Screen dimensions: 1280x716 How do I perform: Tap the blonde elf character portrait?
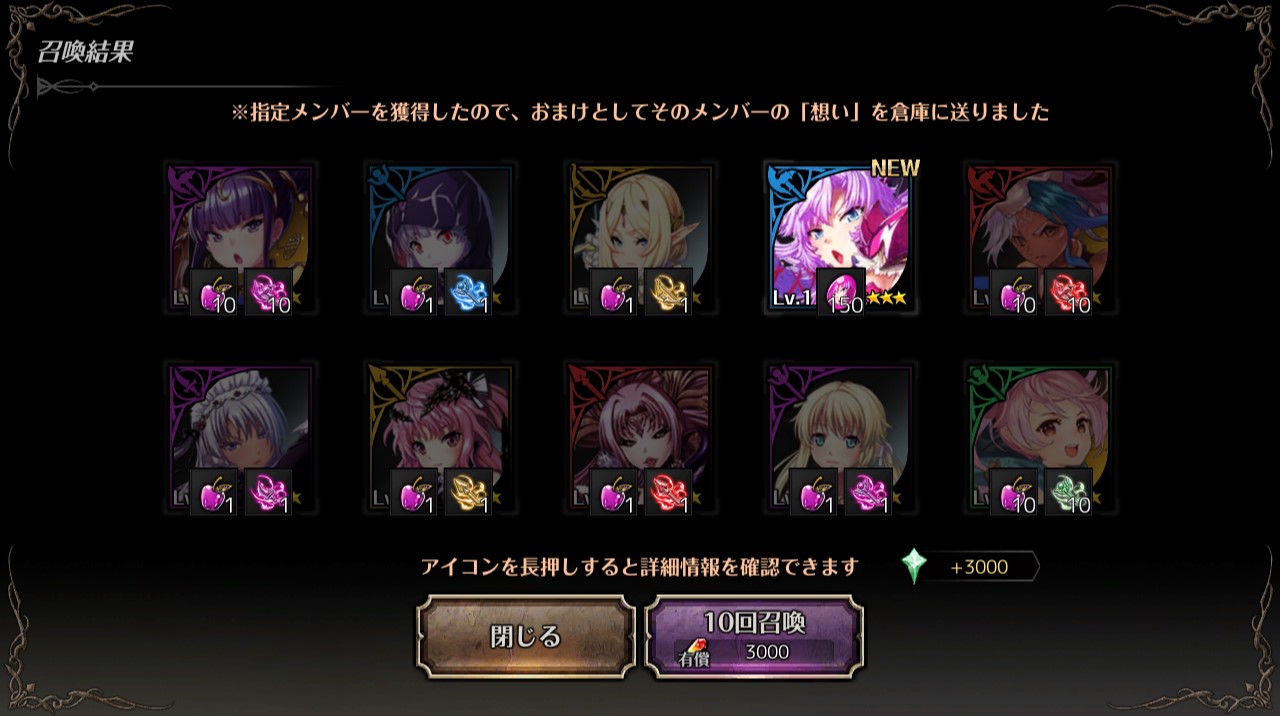(x=640, y=238)
